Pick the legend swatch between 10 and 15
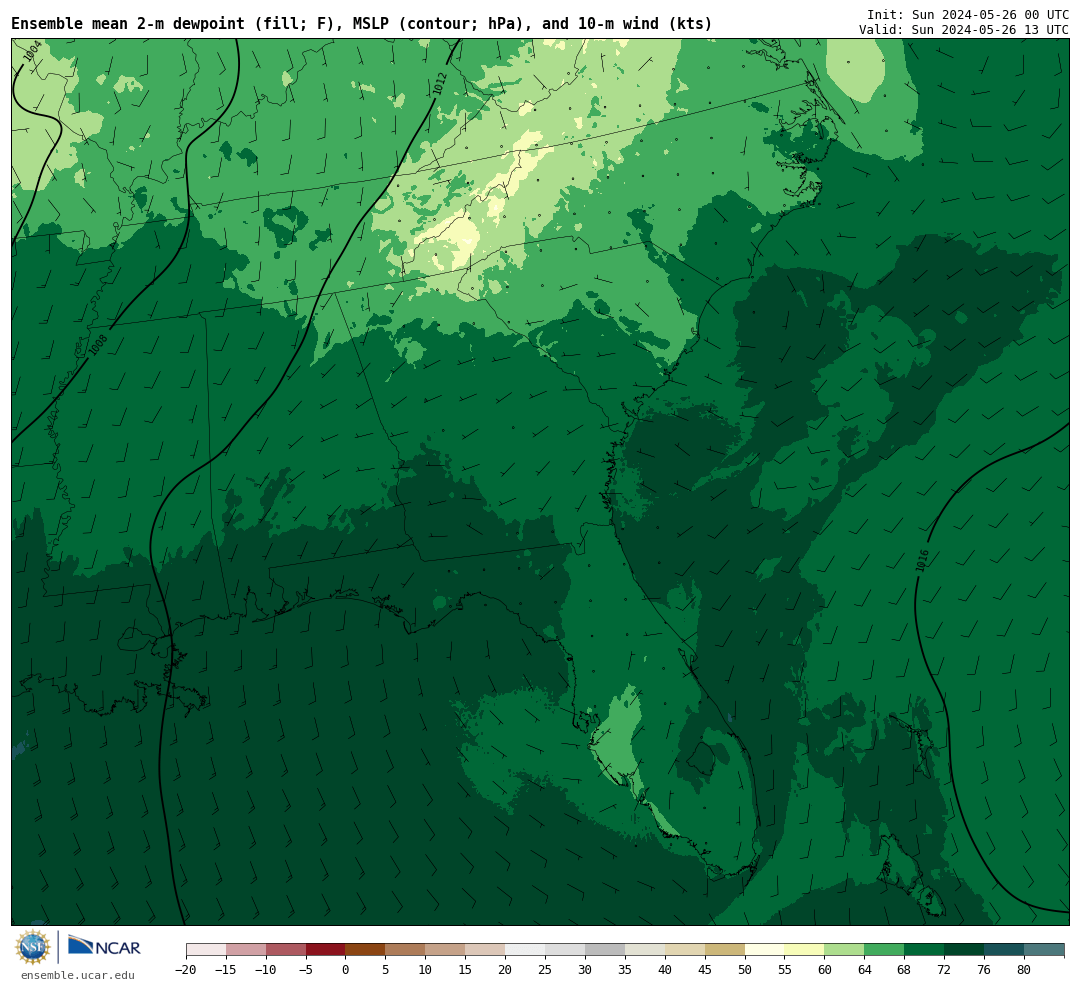The image size is (1080, 988). [x=446, y=949]
